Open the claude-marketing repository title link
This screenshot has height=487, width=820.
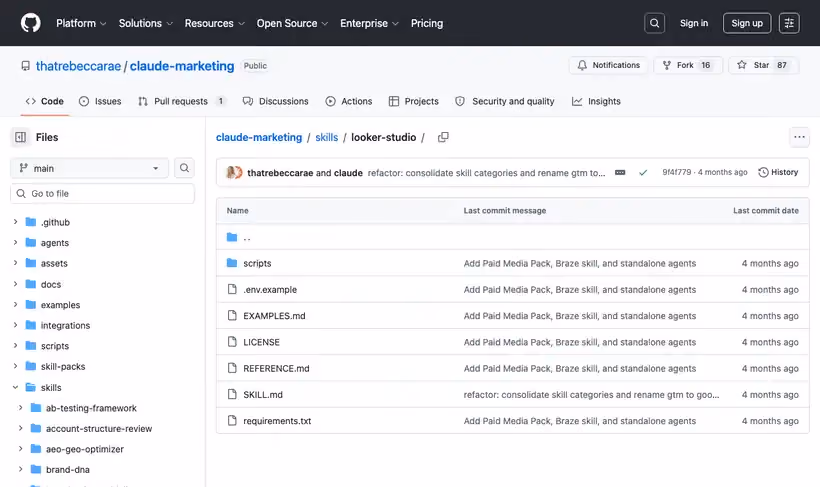pyautogui.click(x=182, y=66)
